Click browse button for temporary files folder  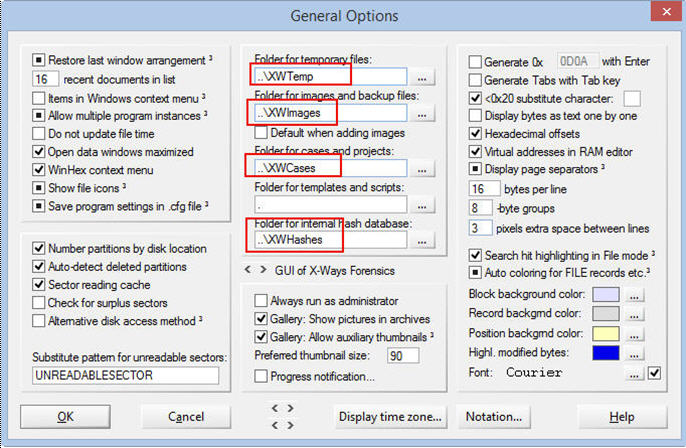click(x=423, y=76)
